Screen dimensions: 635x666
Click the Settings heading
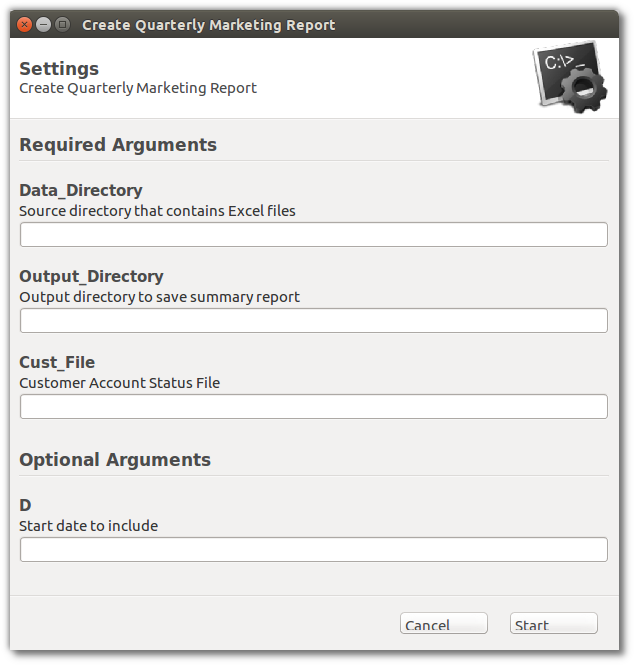point(59,69)
